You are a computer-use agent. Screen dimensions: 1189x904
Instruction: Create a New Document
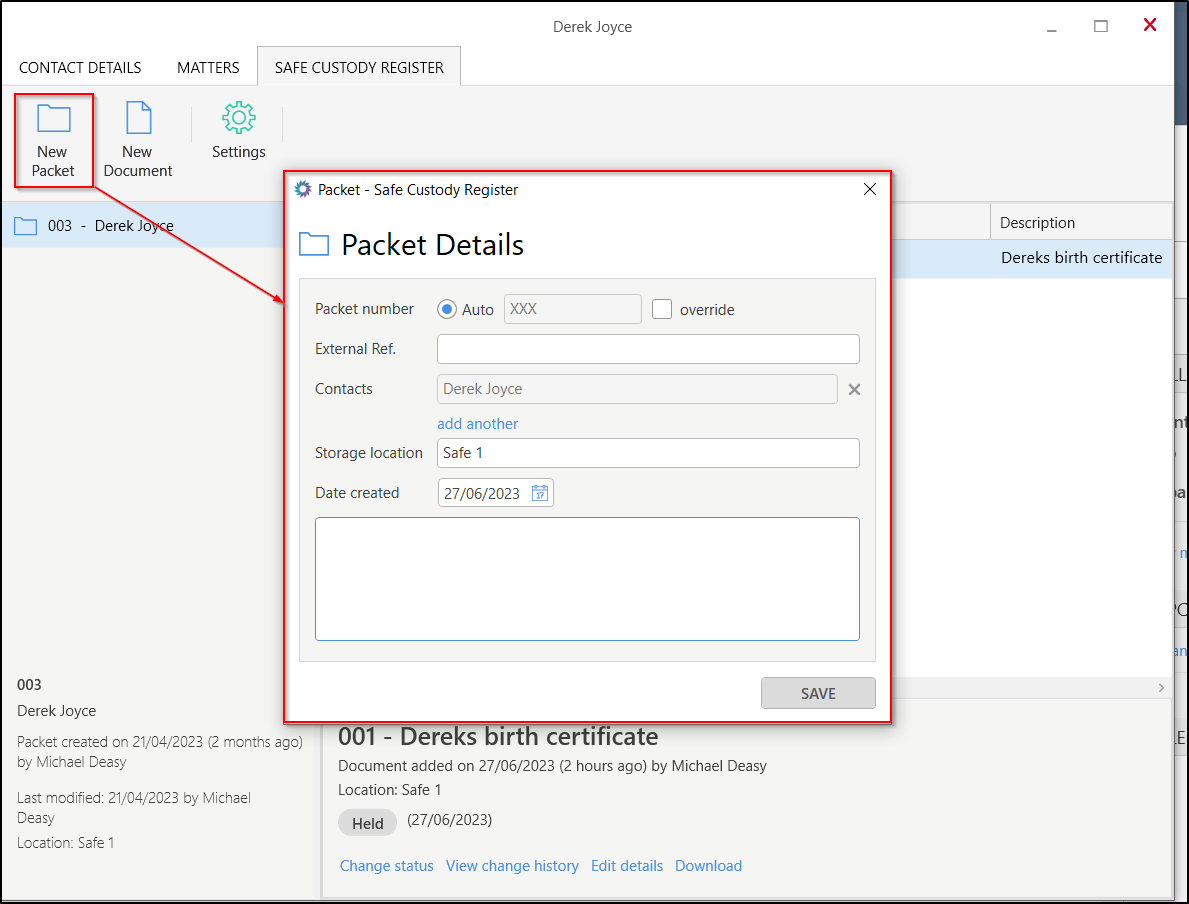tap(138, 140)
